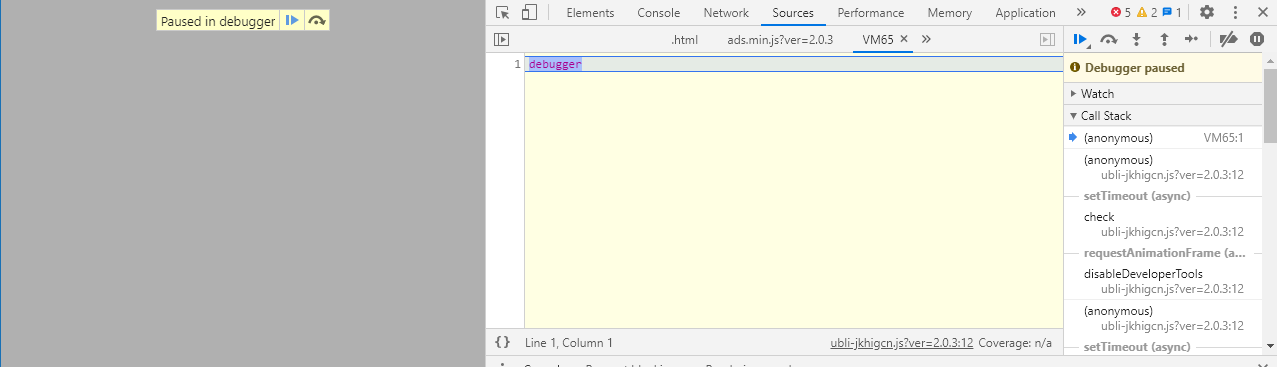1277x367 pixels.
Task: Go to the Performance tab
Action: [871, 13]
